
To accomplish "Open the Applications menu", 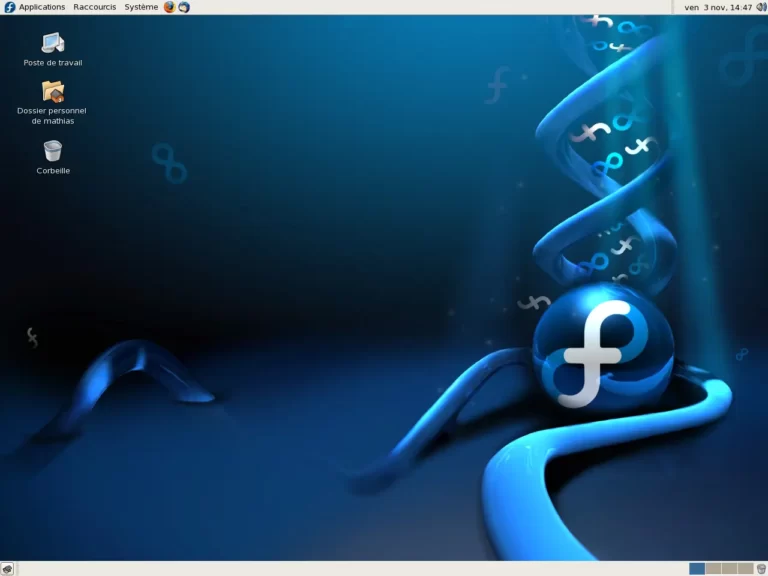I will click(x=41, y=7).
